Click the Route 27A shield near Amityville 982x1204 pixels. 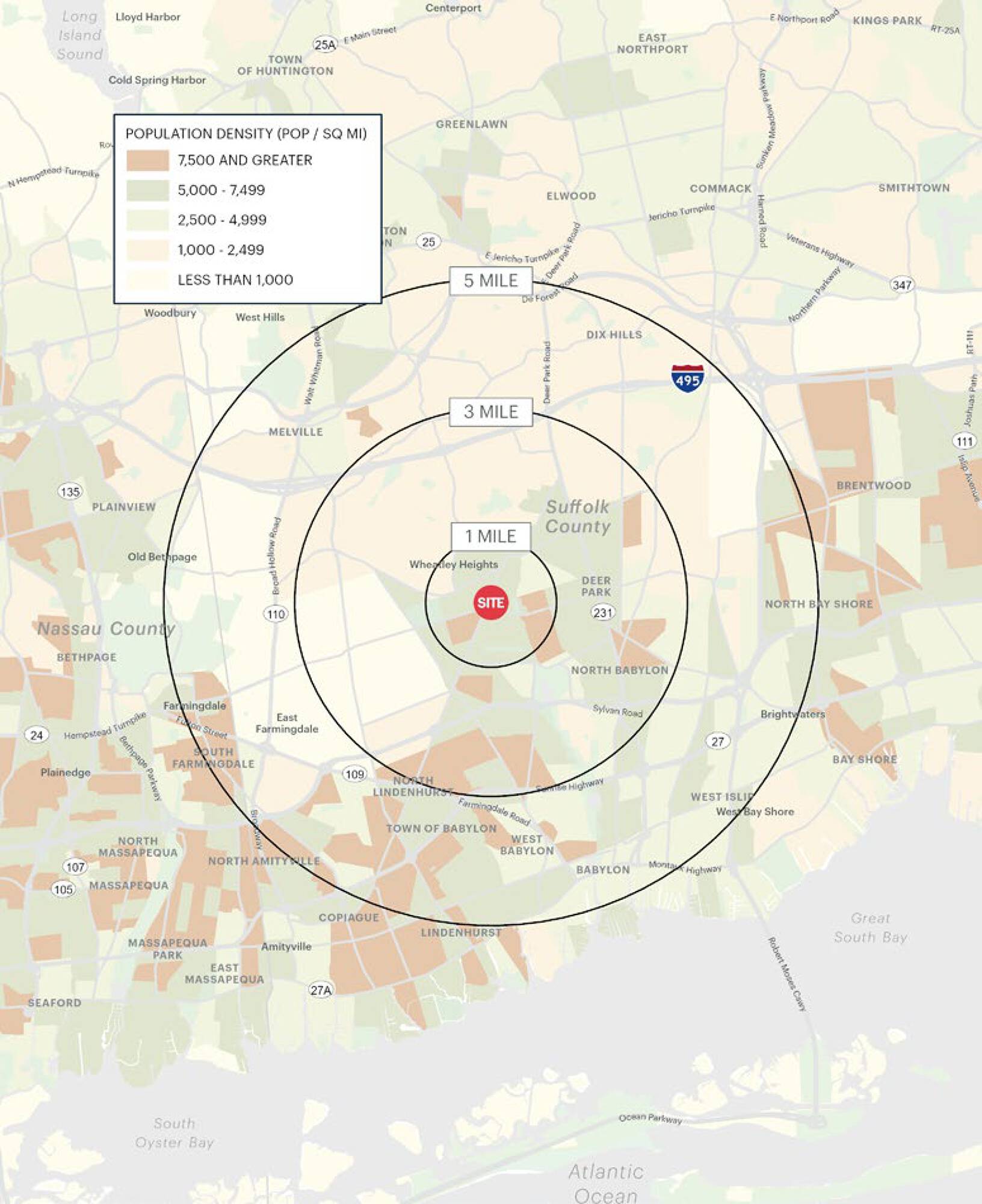point(320,990)
